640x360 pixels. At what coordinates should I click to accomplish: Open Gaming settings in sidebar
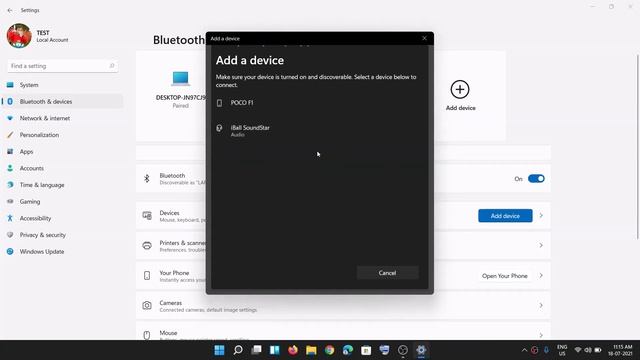[x=62, y=202]
